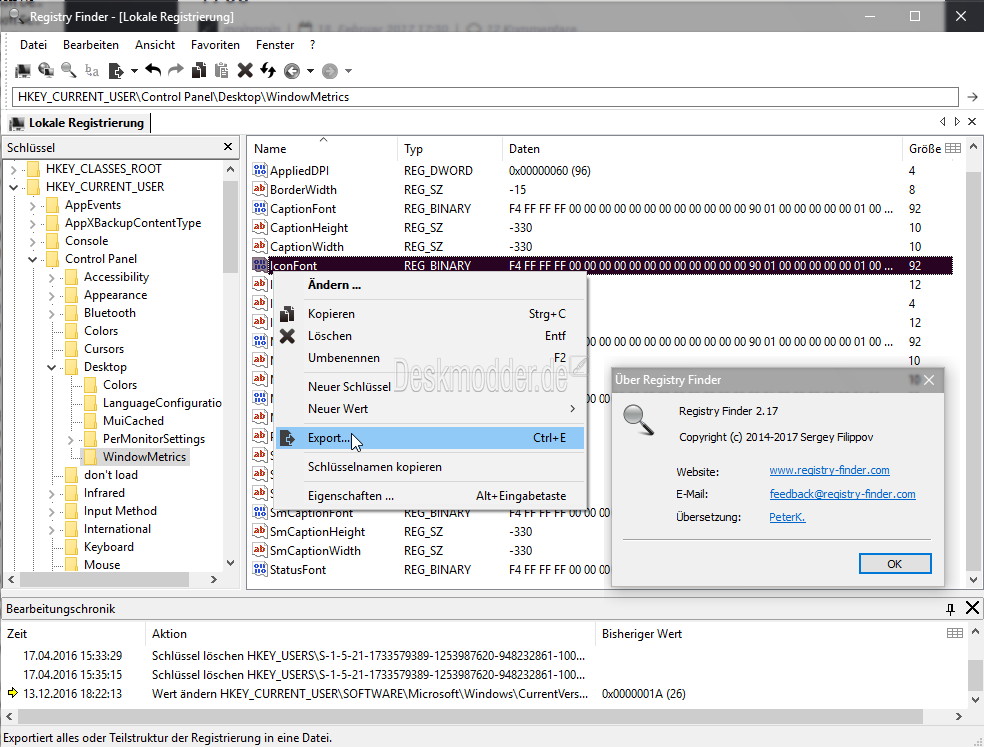Viewport: 984px width, 747px height.
Task: Click the local registry computer toolbar icon
Action: tap(23, 71)
